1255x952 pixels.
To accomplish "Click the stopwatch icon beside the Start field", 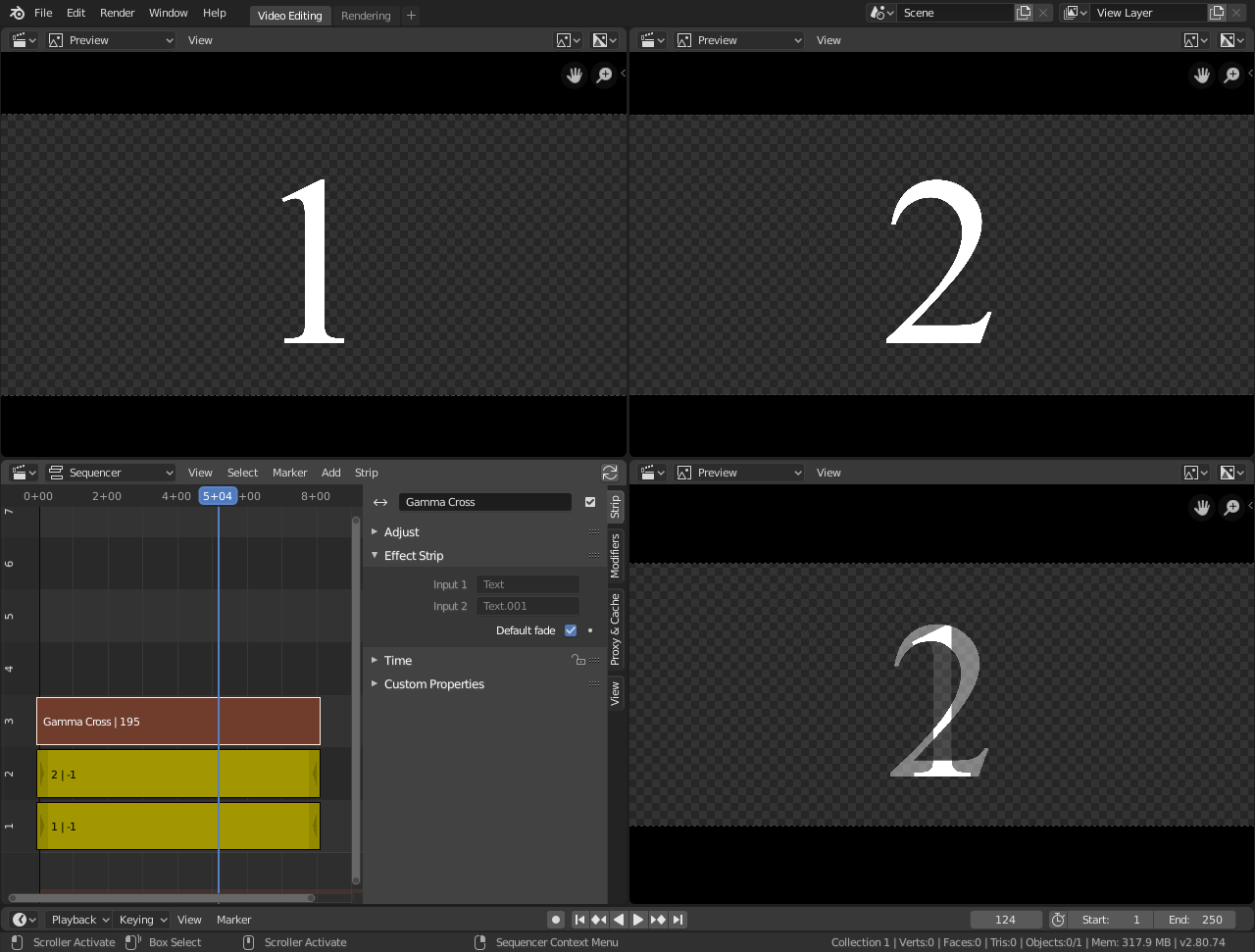I will pos(1057,919).
